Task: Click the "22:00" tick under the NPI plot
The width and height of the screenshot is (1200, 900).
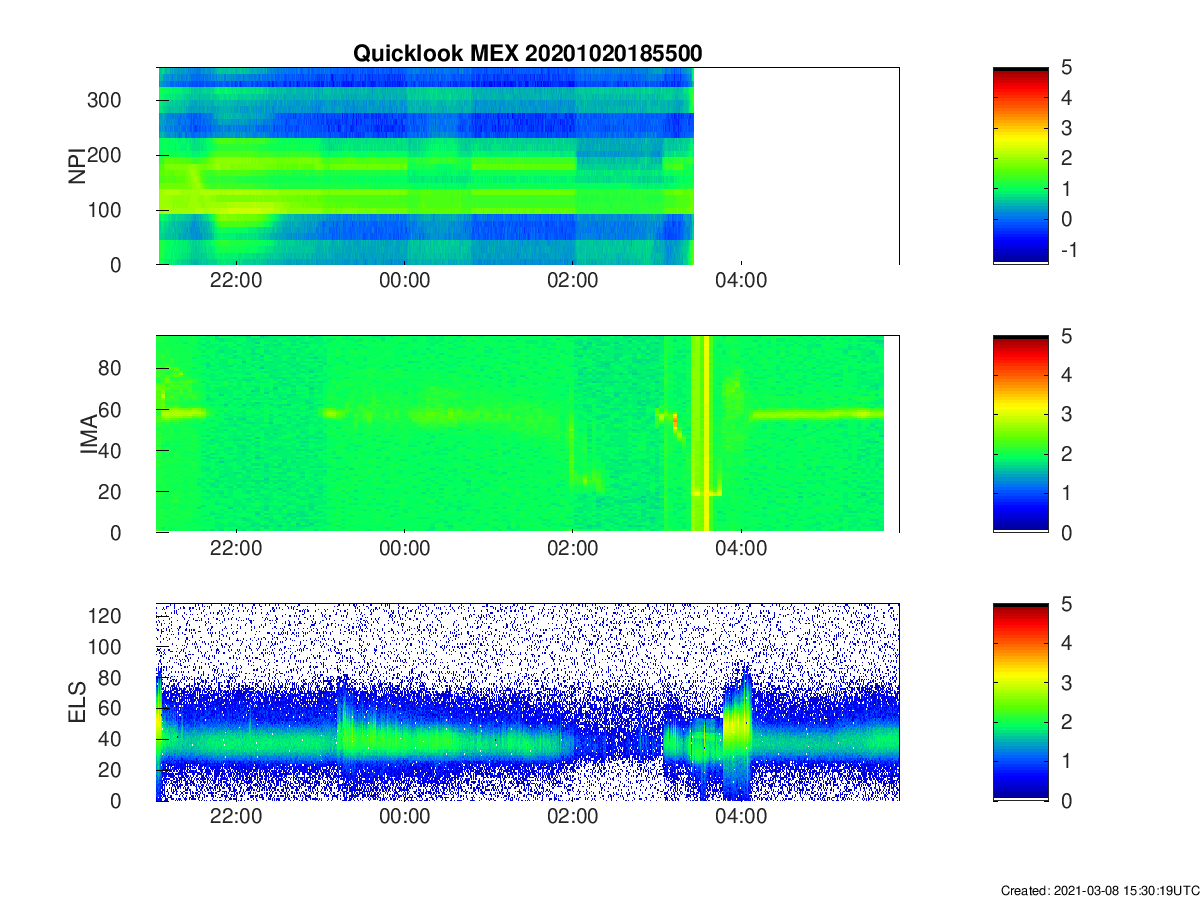Action: point(236,281)
